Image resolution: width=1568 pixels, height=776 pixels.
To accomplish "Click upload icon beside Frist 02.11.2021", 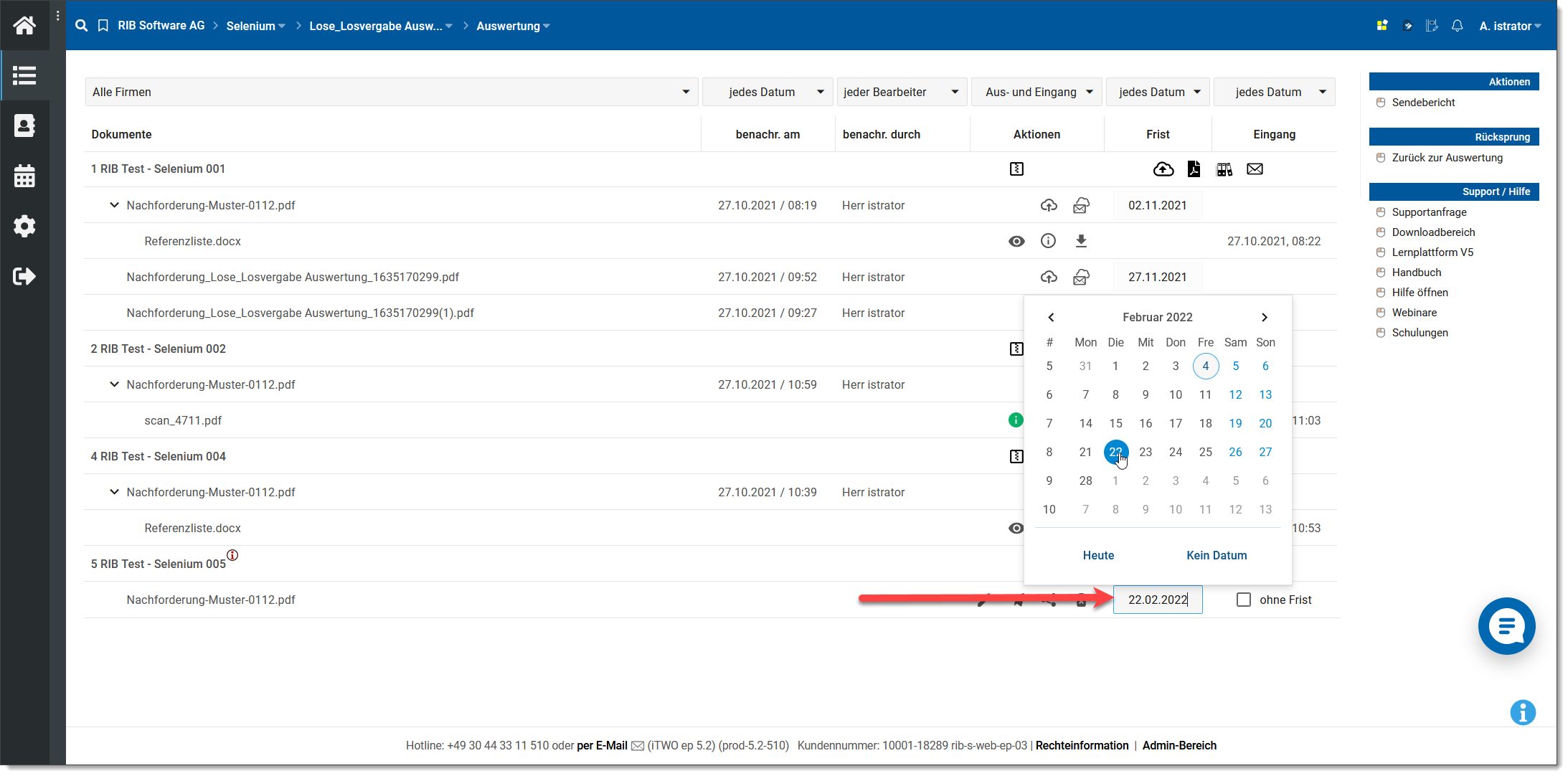I will 1049,205.
